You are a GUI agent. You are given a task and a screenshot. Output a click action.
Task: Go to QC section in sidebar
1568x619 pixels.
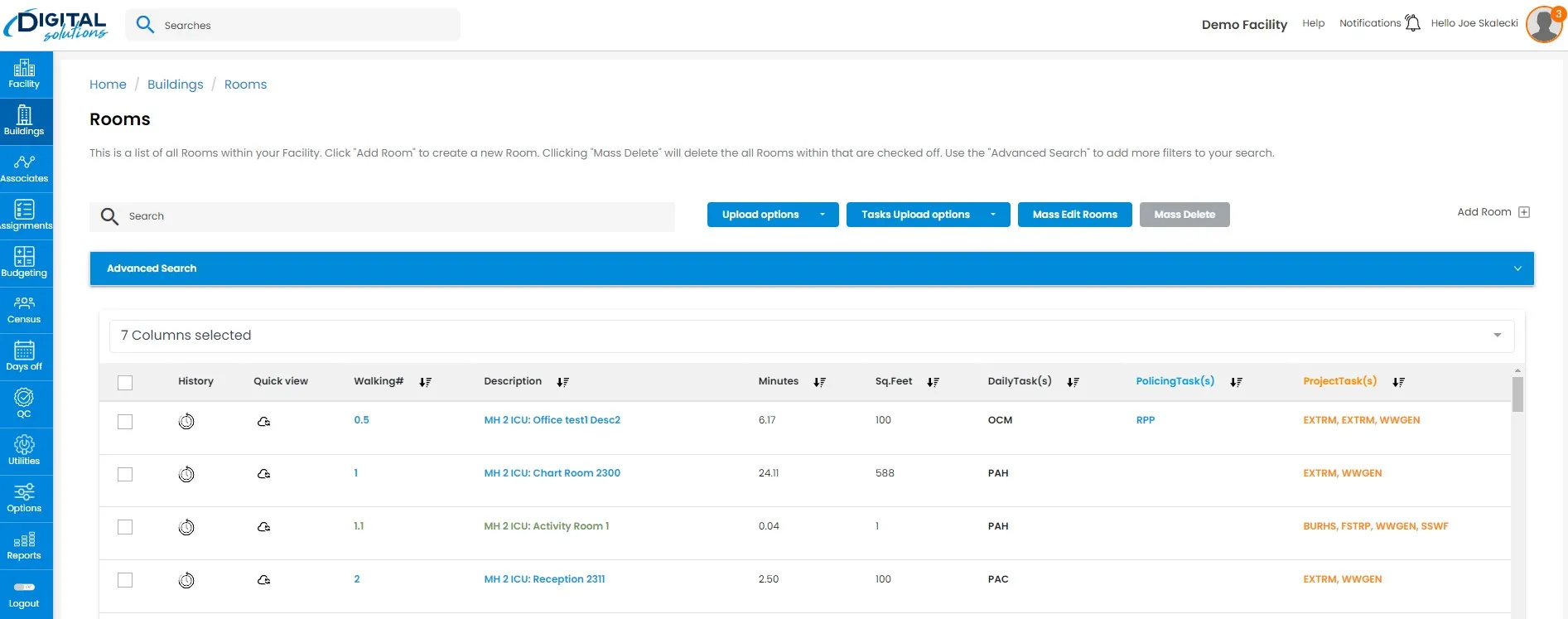[25, 404]
